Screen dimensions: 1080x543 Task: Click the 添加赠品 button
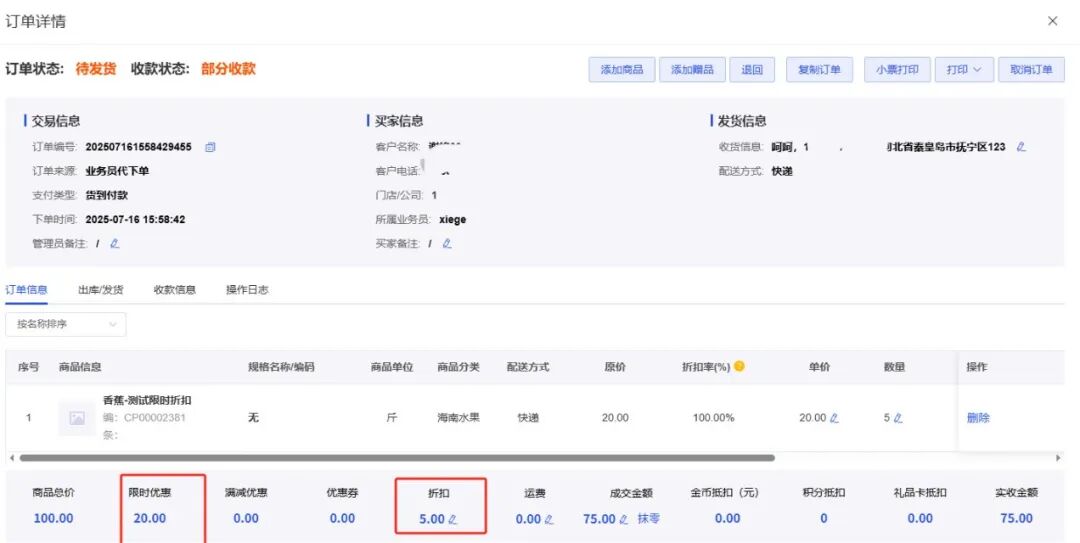pos(692,70)
